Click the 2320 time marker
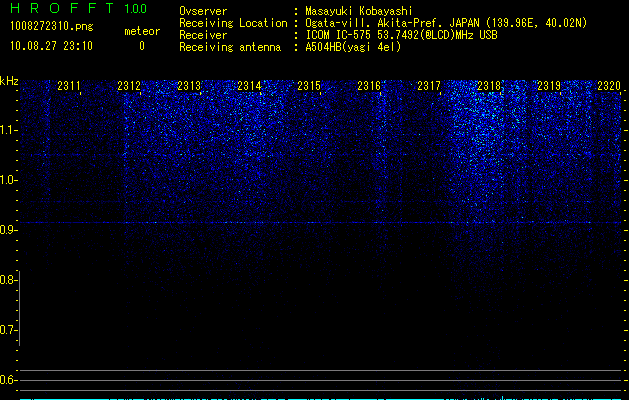 [x=609, y=85]
